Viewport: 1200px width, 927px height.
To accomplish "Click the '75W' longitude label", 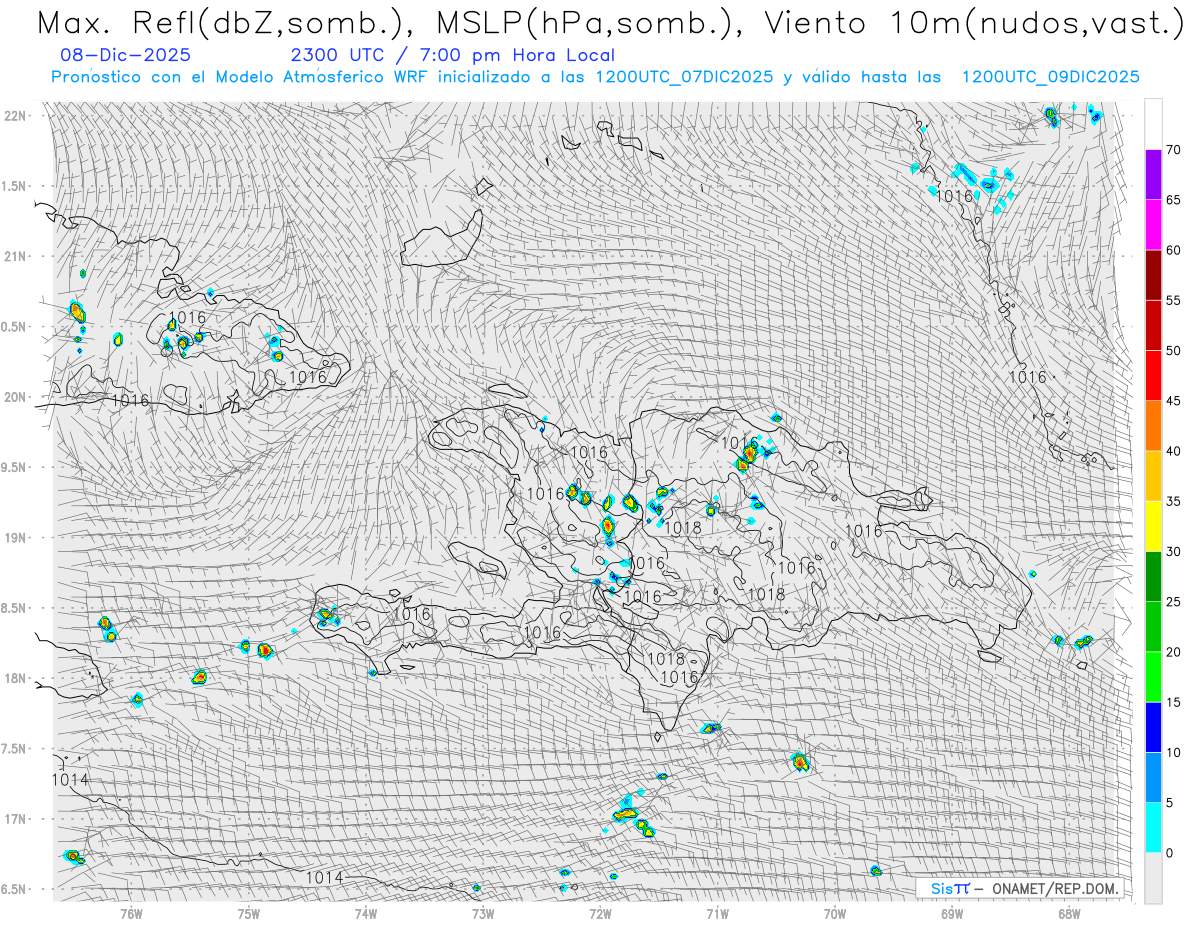I will click(x=249, y=913).
